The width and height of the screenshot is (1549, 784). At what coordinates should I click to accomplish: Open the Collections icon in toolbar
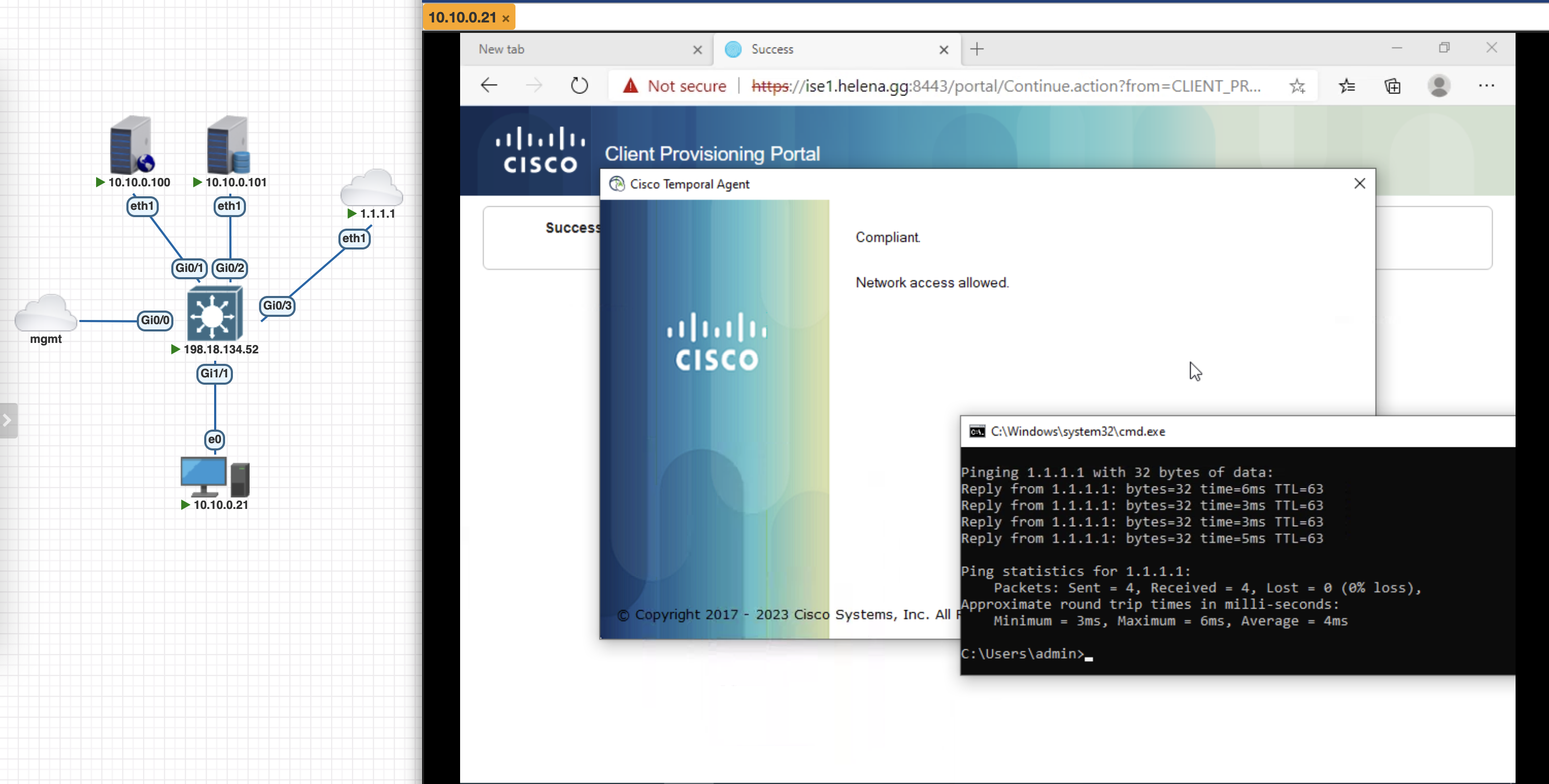tap(1393, 86)
